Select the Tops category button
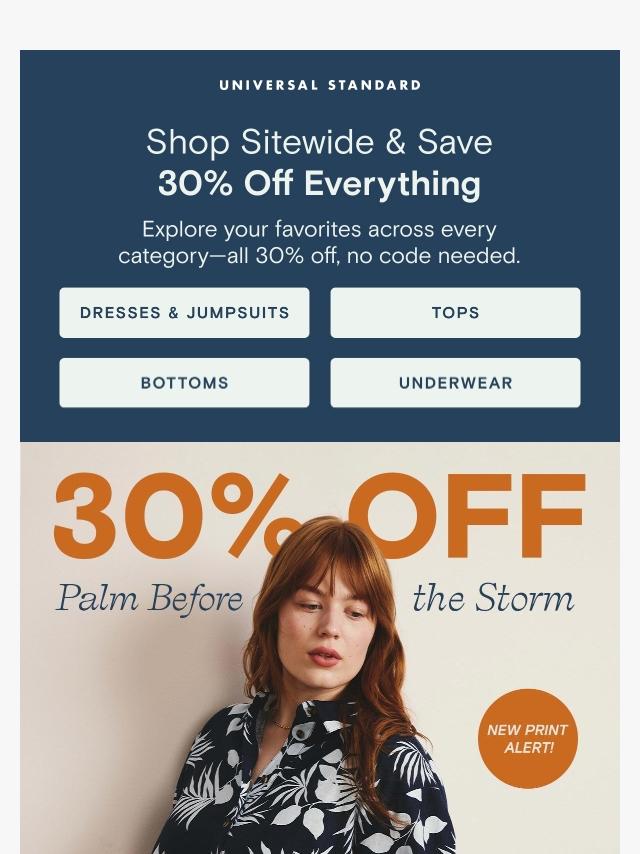The image size is (640, 854). (x=455, y=313)
